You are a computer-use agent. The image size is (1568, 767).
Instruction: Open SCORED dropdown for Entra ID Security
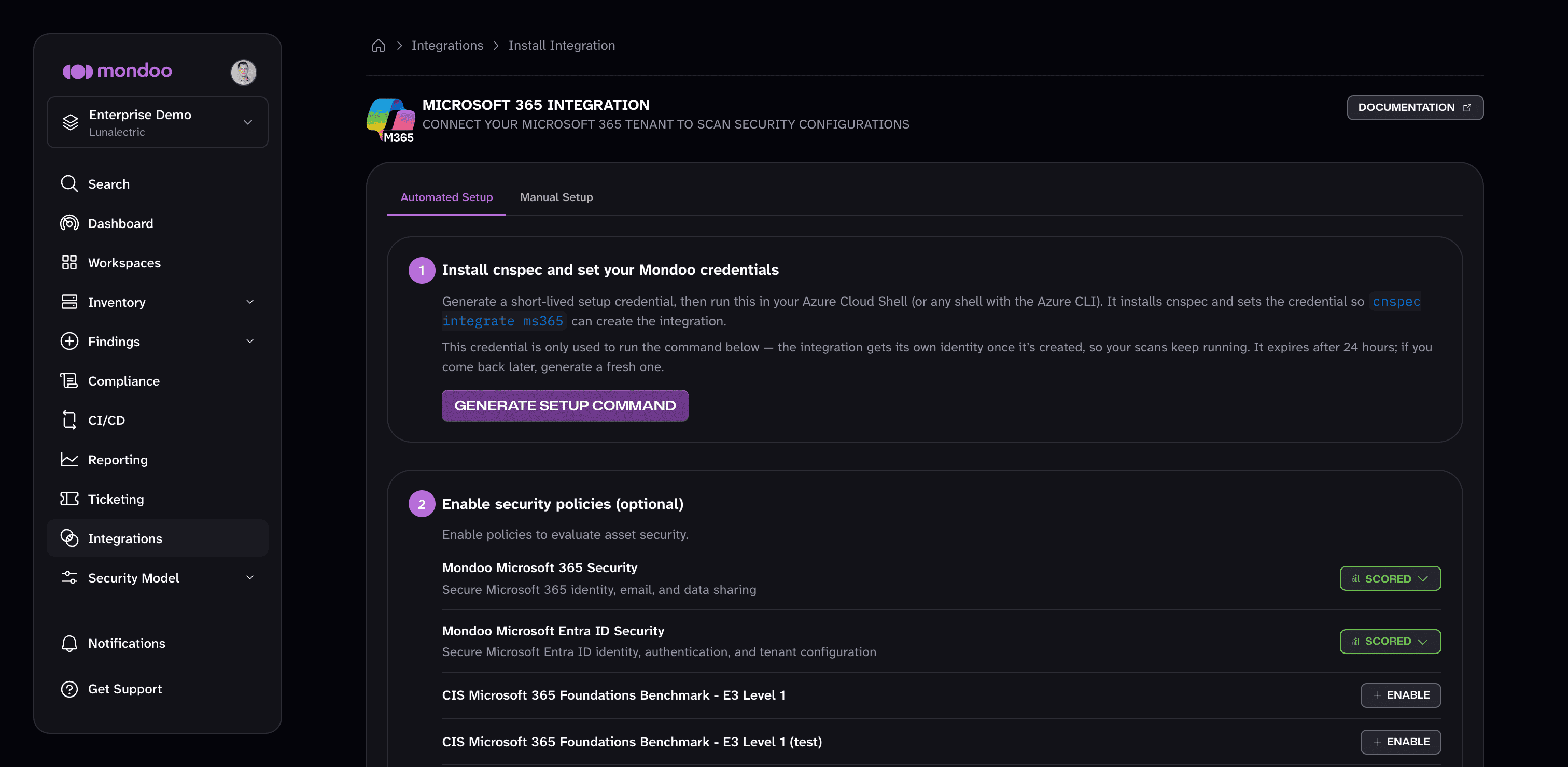tap(1390, 642)
